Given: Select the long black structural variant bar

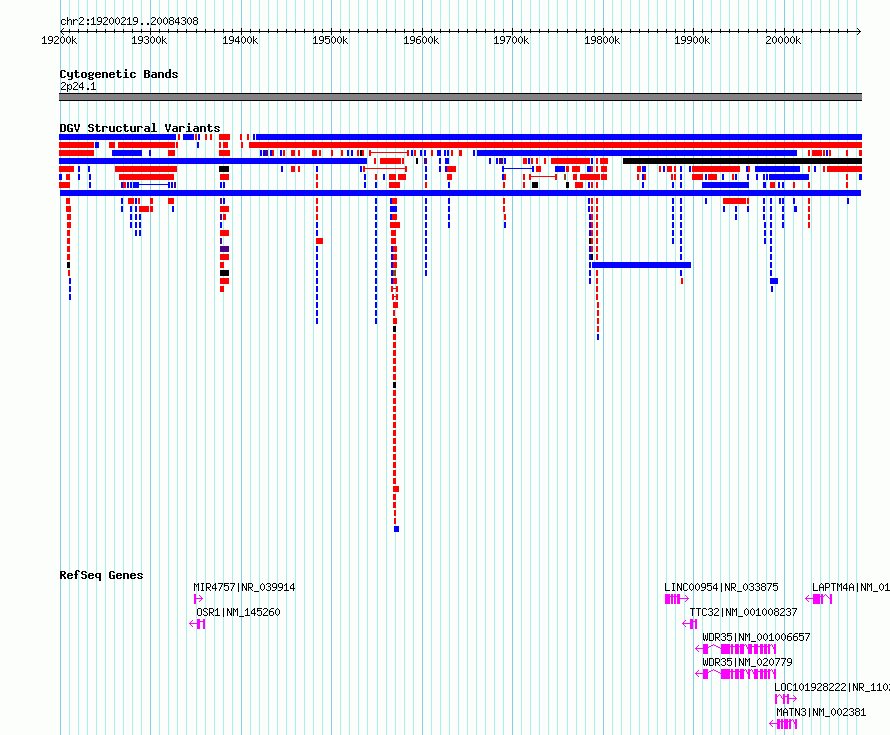Looking at the screenshot, I should 742,161.
